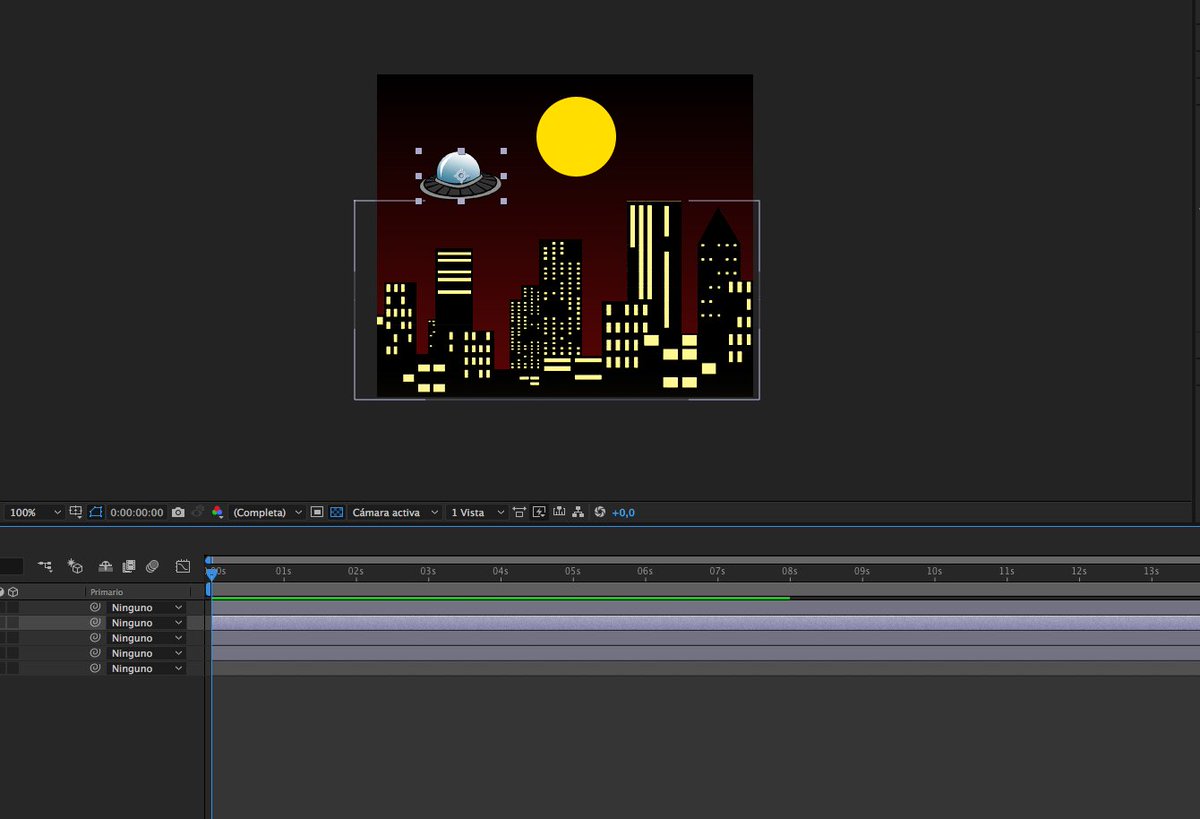Open the grid and guide options
The height and width of the screenshot is (819, 1200).
tap(76, 512)
